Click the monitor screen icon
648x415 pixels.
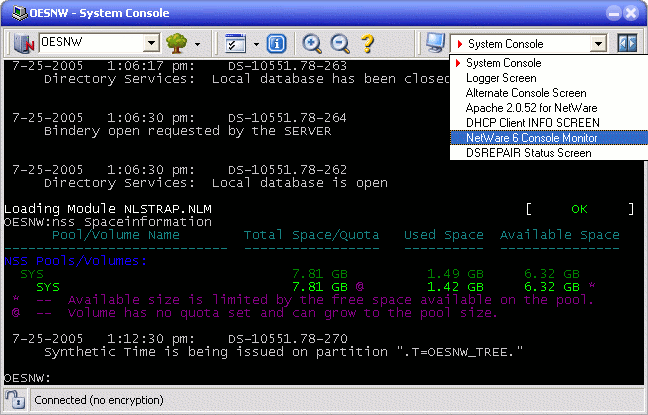[435, 44]
